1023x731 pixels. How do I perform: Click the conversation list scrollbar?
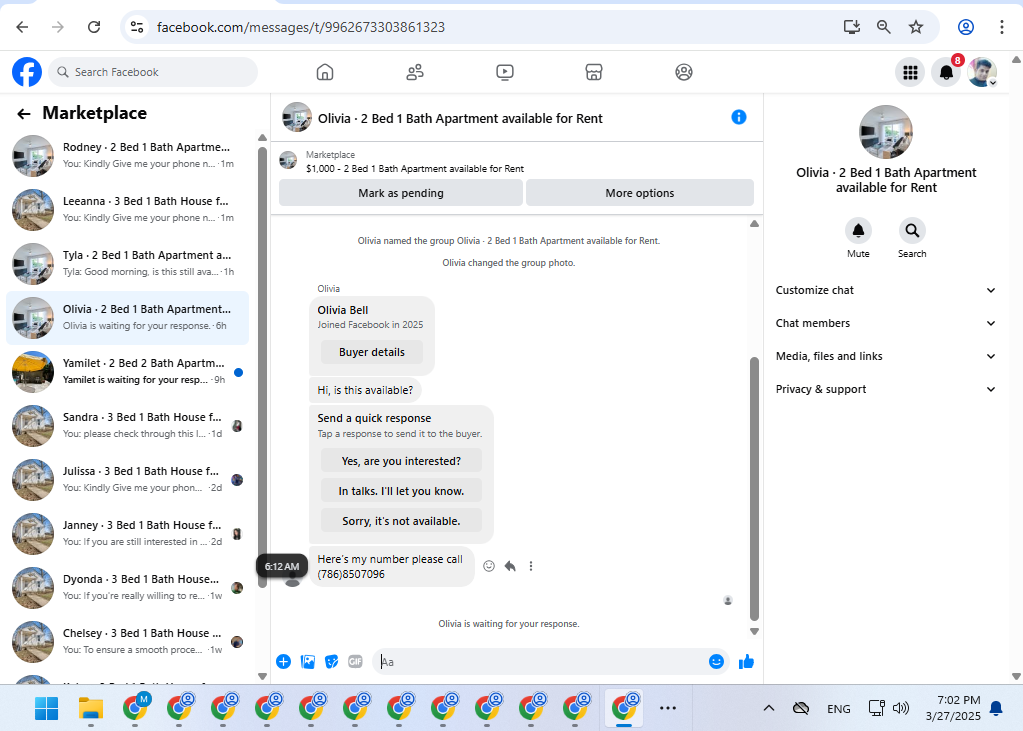coord(262,366)
